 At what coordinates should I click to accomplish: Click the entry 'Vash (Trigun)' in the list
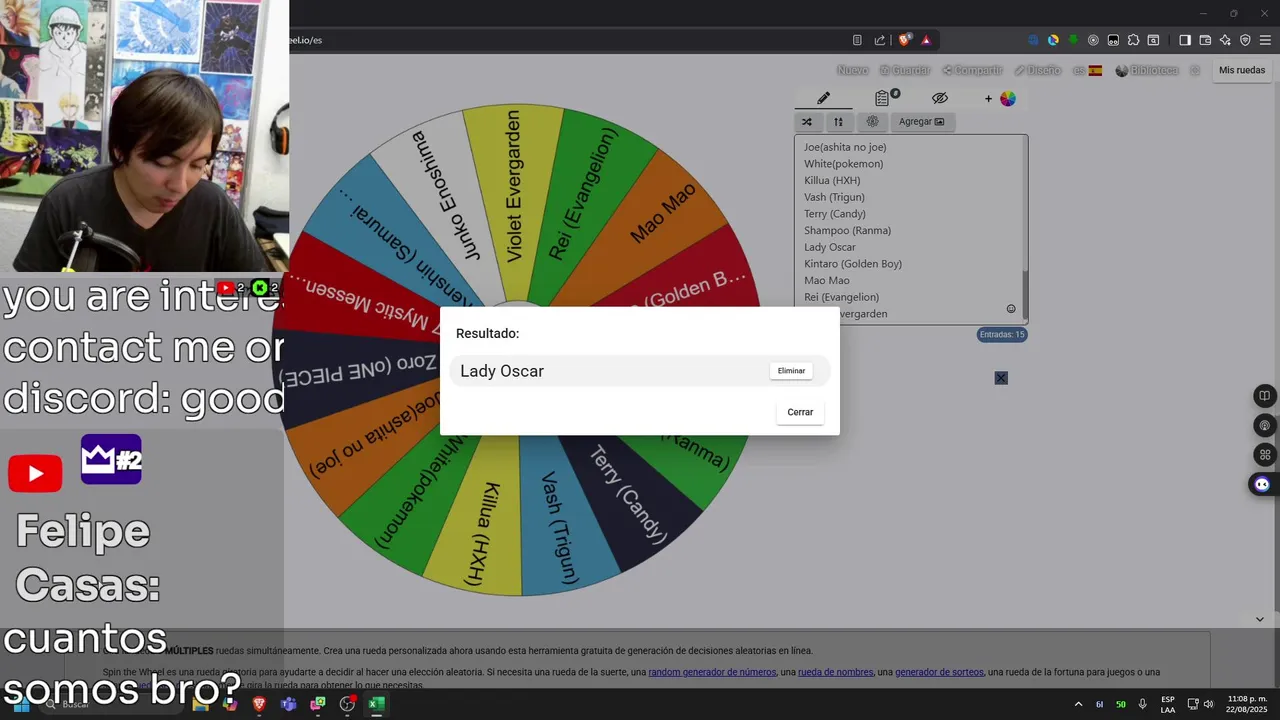(x=834, y=197)
